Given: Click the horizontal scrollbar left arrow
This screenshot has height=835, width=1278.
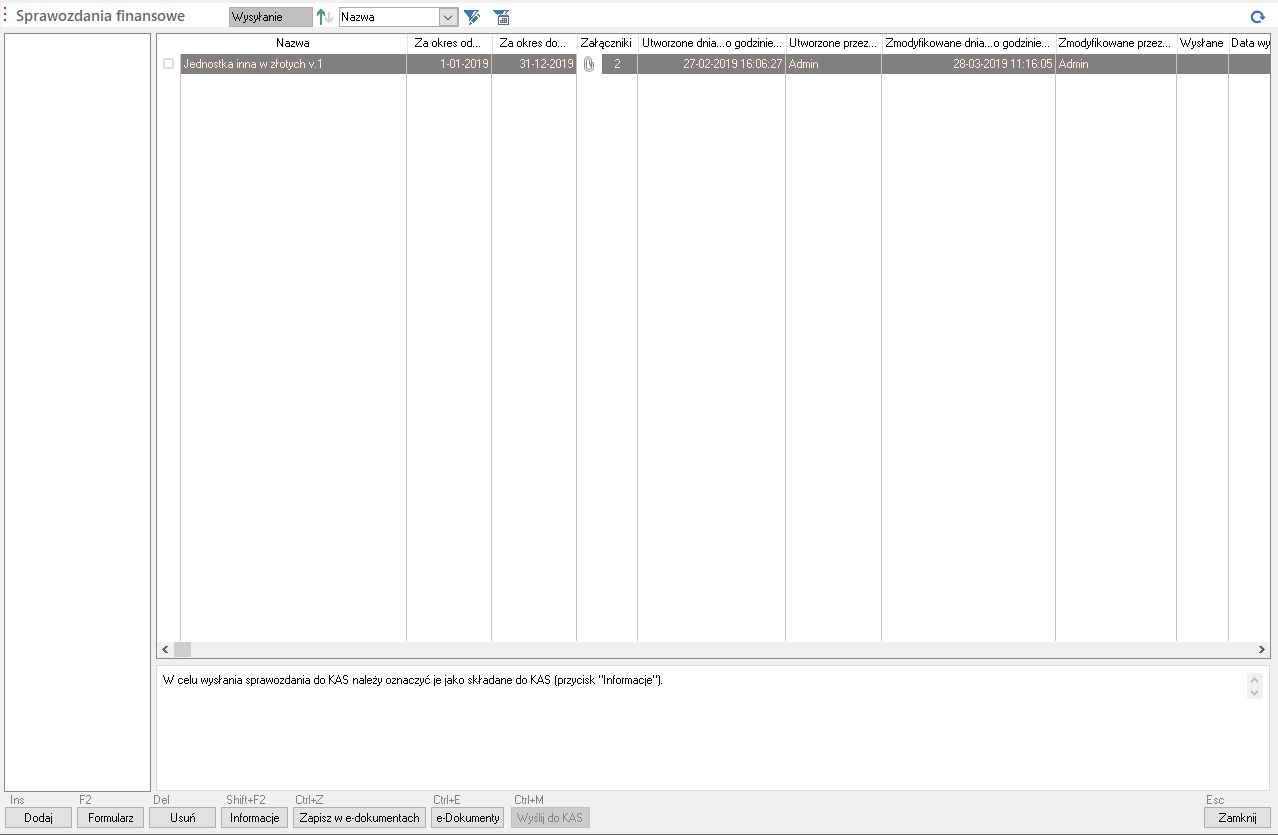Looking at the screenshot, I should click(x=165, y=650).
